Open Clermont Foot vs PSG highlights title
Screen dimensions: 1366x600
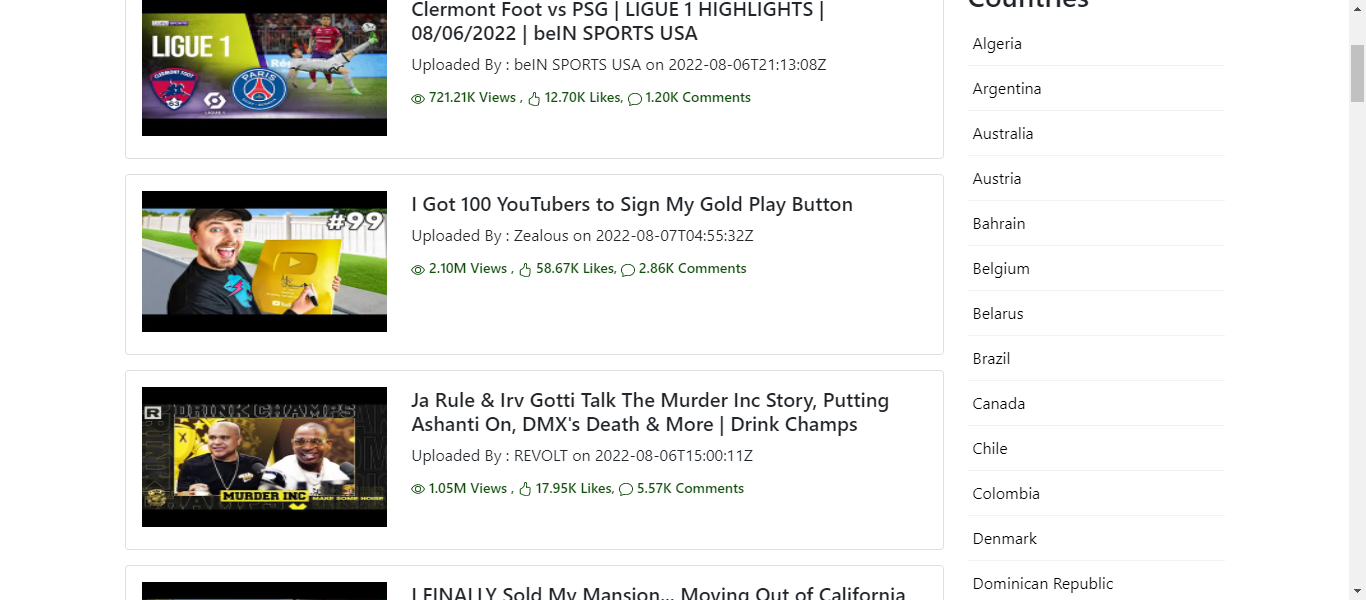(618, 22)
